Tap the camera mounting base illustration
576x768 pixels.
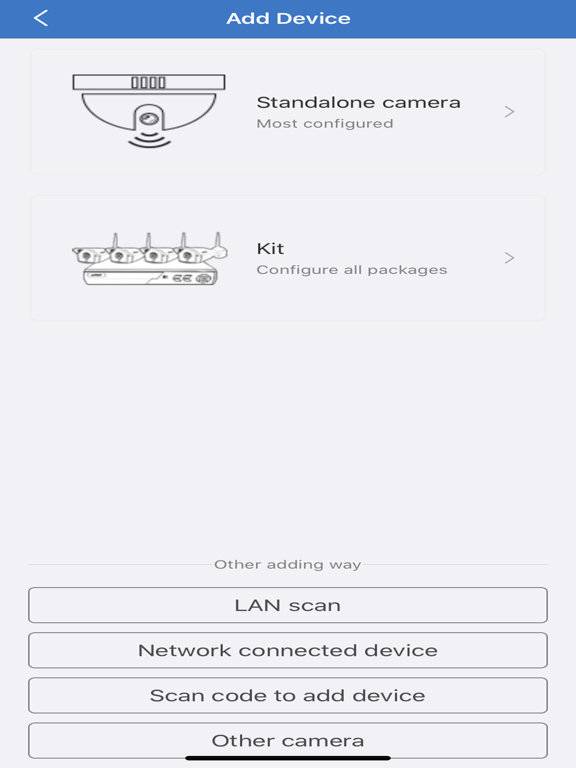click(x=149, y=82)
